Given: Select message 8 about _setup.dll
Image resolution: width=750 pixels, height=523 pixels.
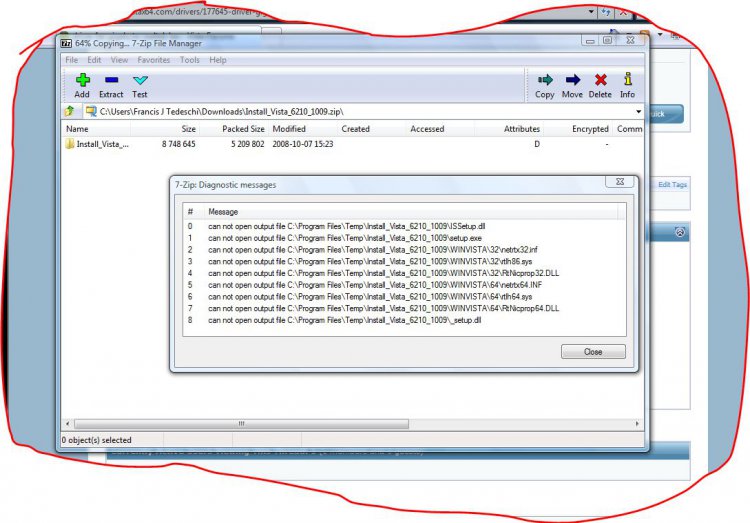Looking at the screenshot, I should coord(404,320).
